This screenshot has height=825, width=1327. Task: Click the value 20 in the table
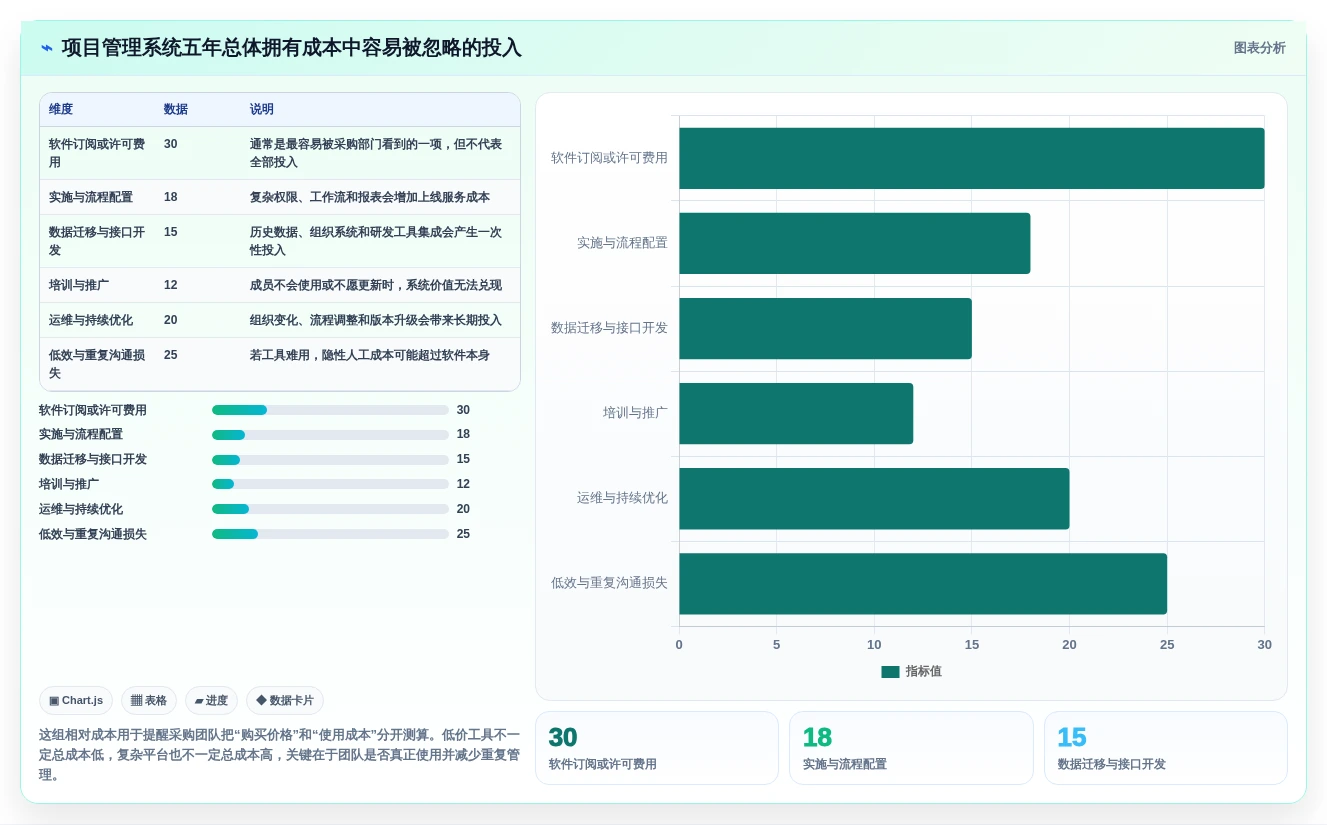171,320
